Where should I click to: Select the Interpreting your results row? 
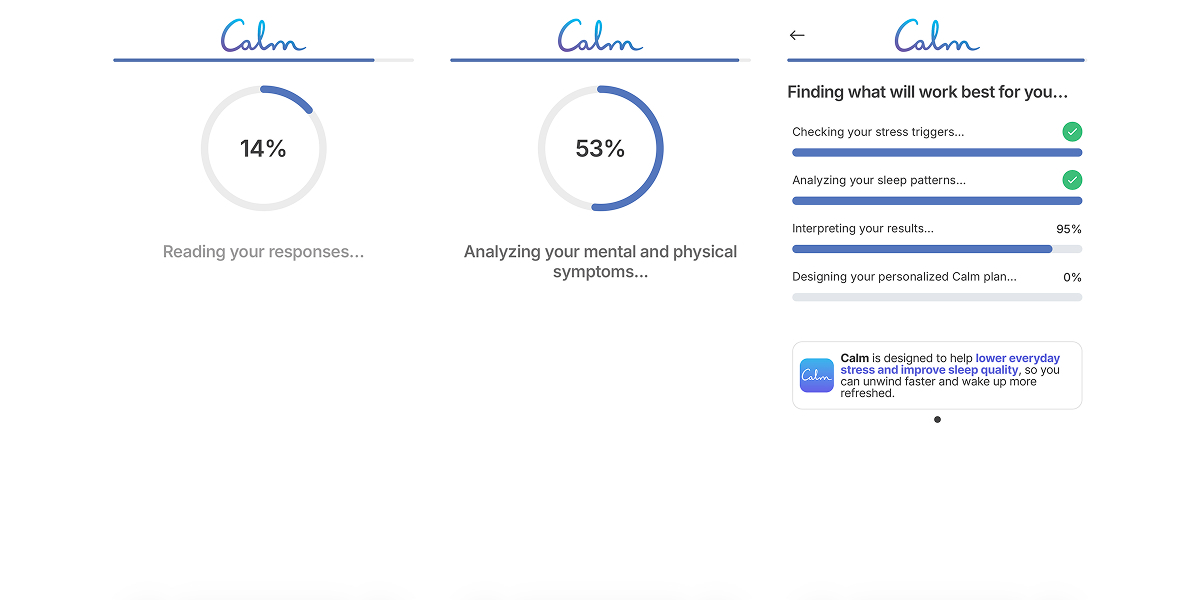[937, 237]
